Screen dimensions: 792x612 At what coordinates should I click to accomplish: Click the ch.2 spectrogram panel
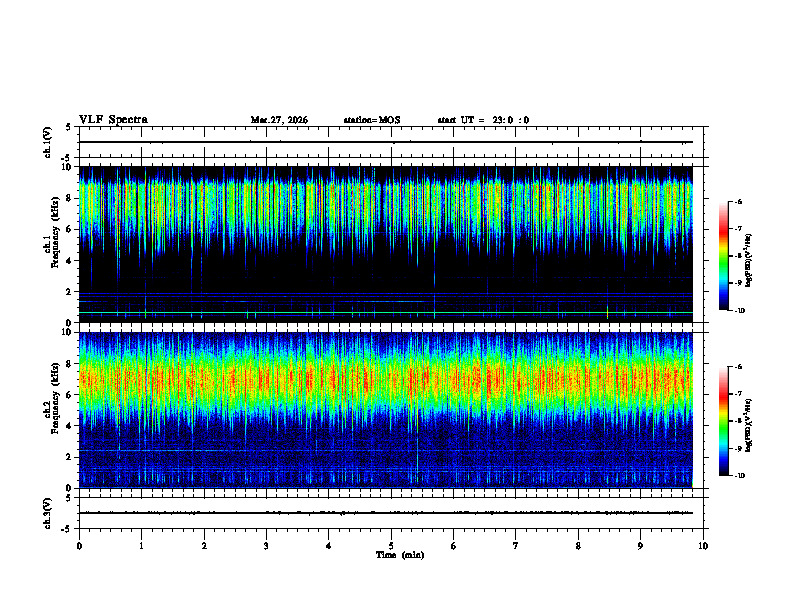(385, 410)
